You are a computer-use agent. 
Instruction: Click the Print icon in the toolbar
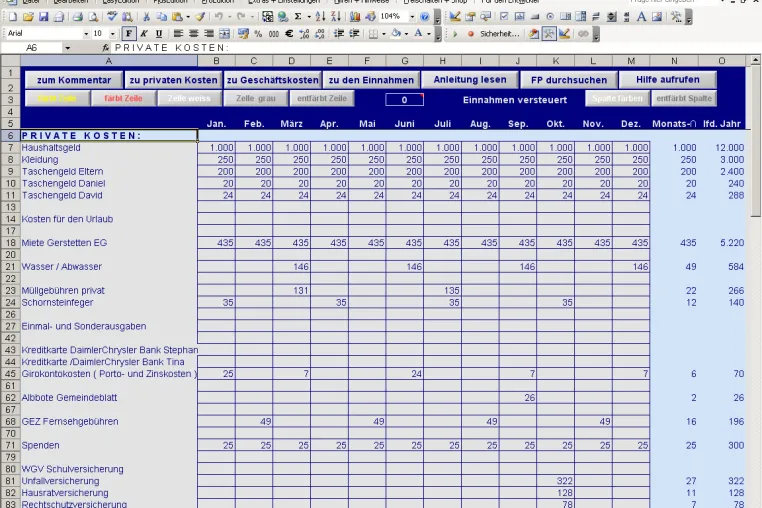[77, 17]
